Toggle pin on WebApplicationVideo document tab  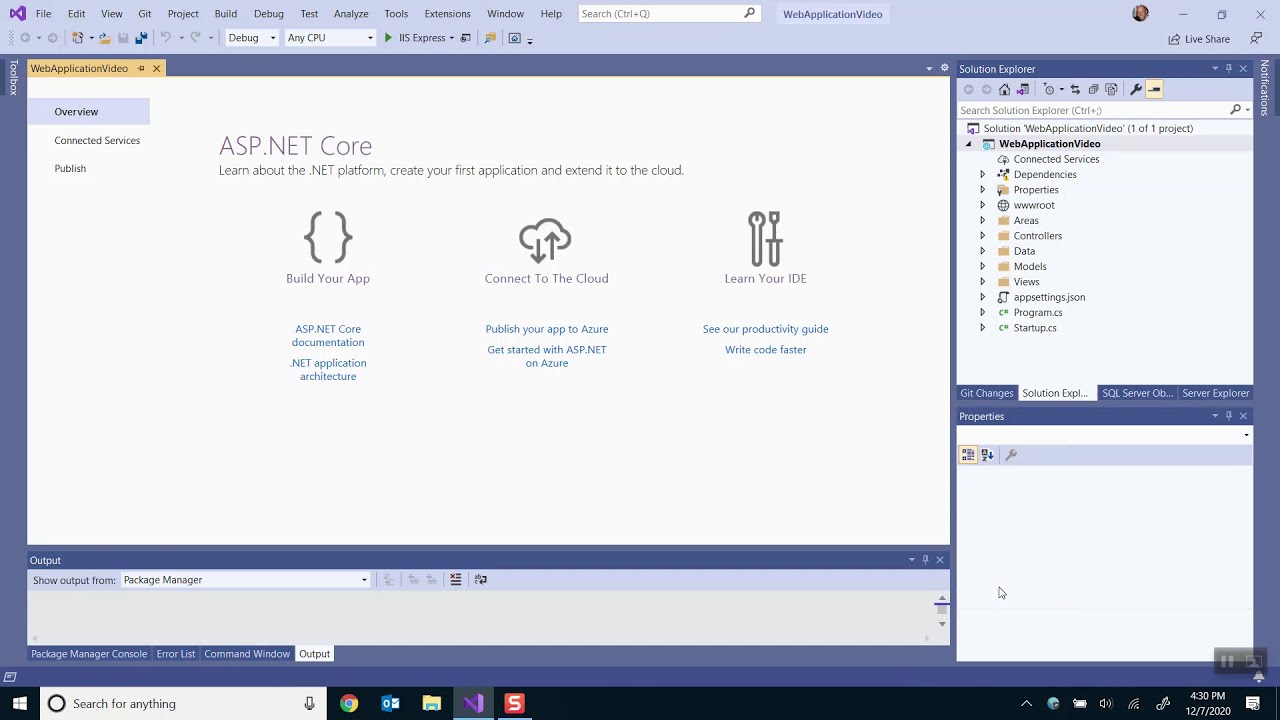click(x=141, y=68)
